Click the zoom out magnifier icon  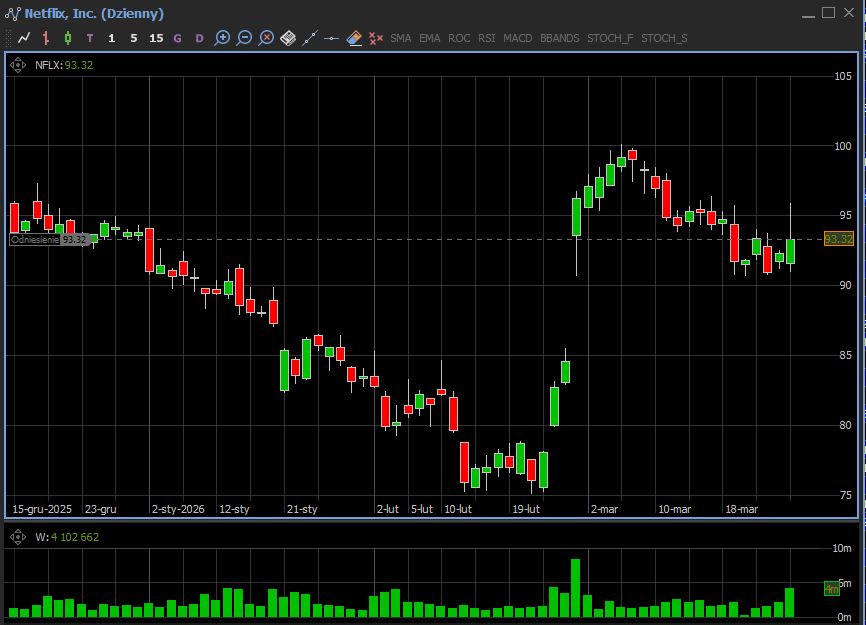244,38
